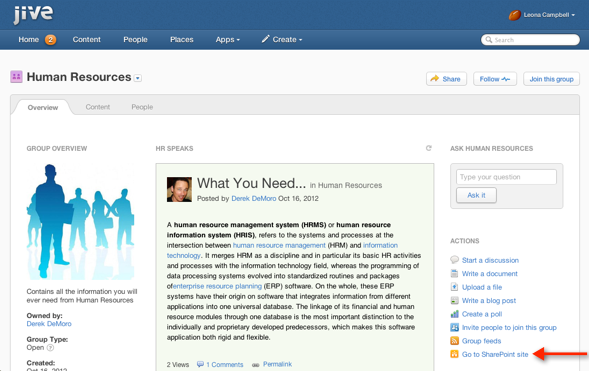589x371 pixels.
Task: Click the notification badge showing 2
Action: point(50,39)
